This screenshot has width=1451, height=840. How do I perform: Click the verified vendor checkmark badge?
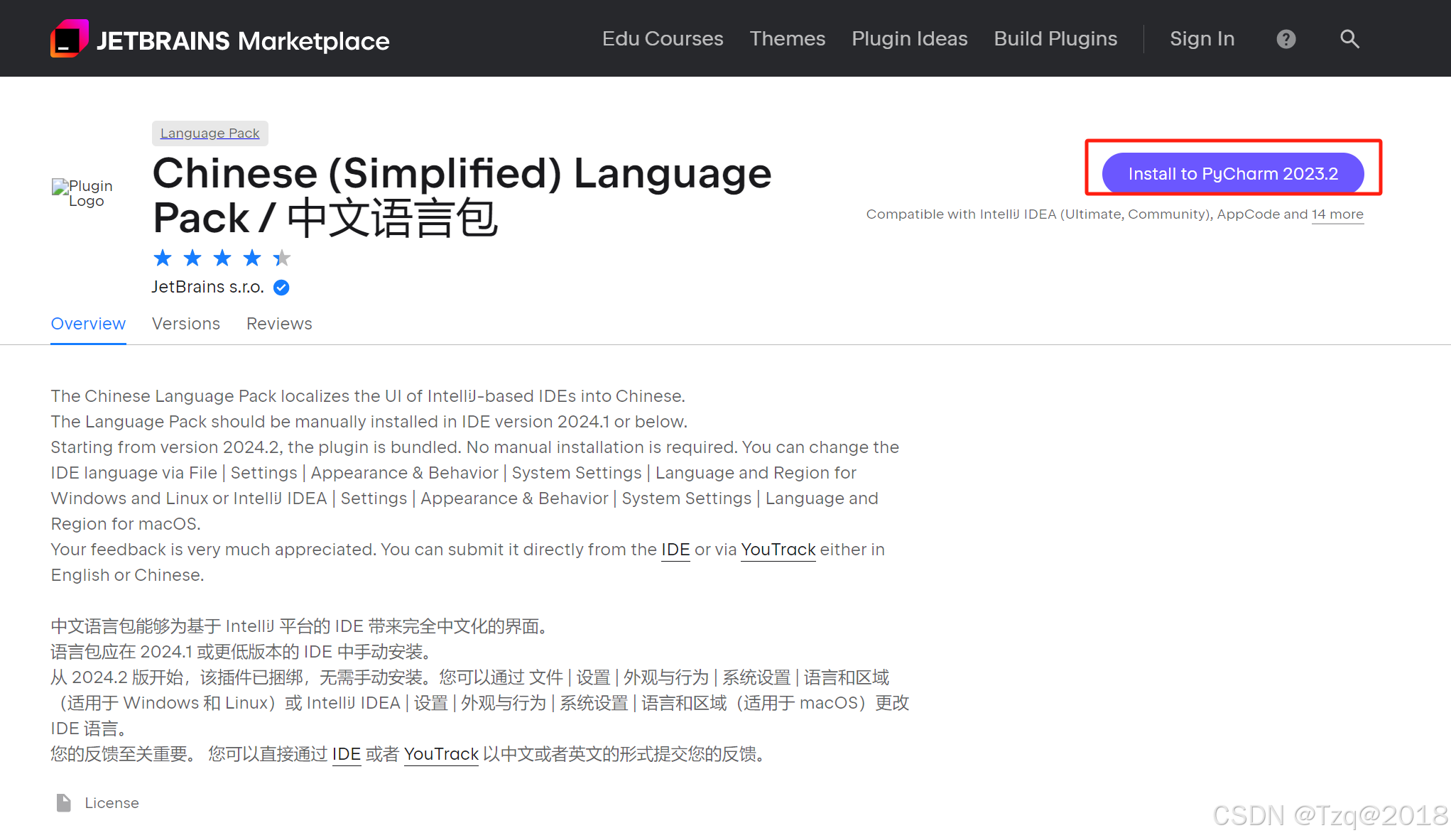pyautogui.click(x=281, y=288)
